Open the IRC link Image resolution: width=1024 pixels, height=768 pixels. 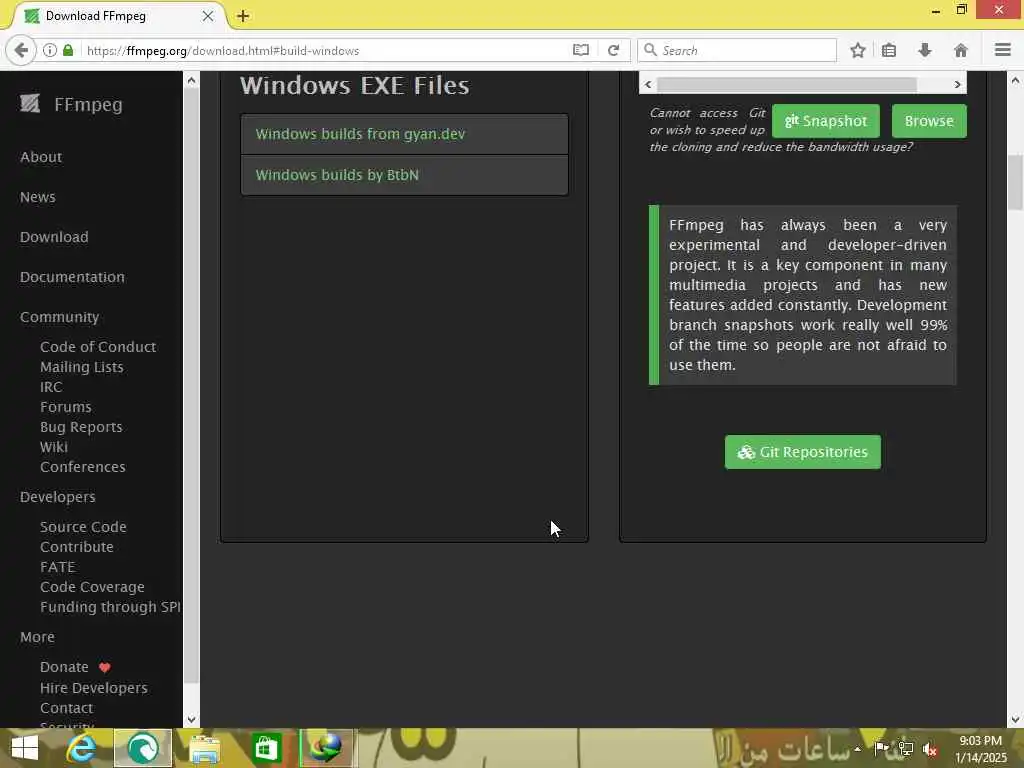pos(51,387)
